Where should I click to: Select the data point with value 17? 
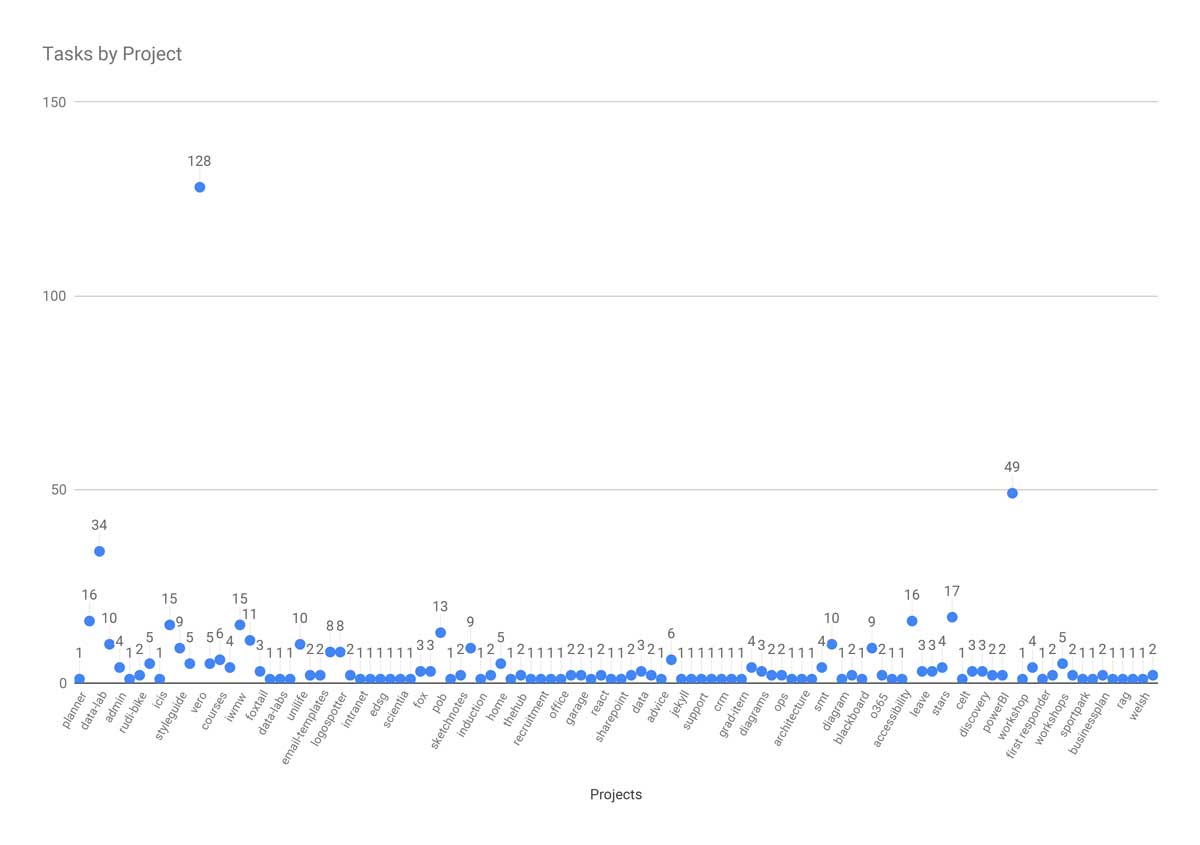(x=952, y=617)
